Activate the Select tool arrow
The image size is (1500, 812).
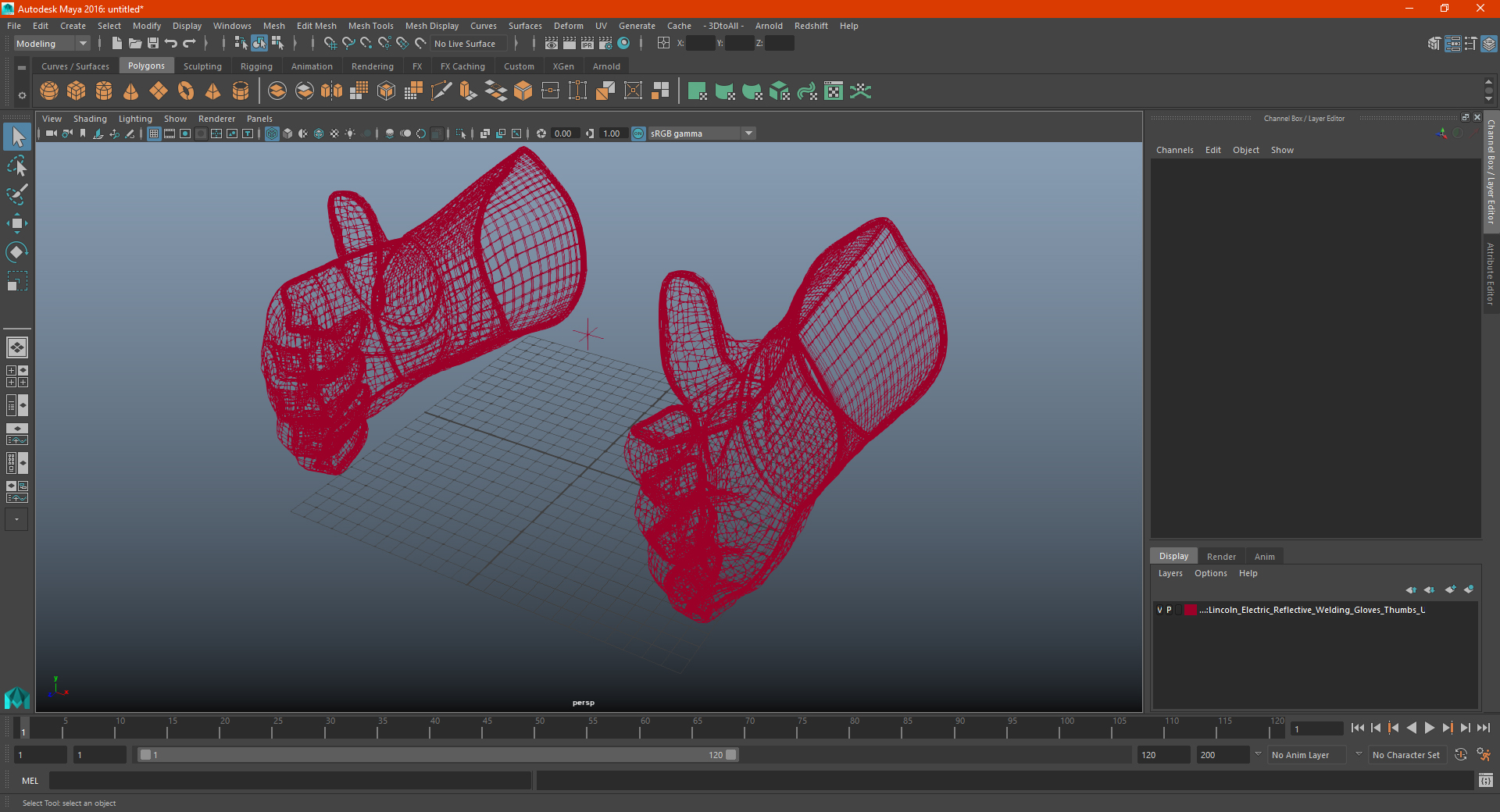point(17,137)
